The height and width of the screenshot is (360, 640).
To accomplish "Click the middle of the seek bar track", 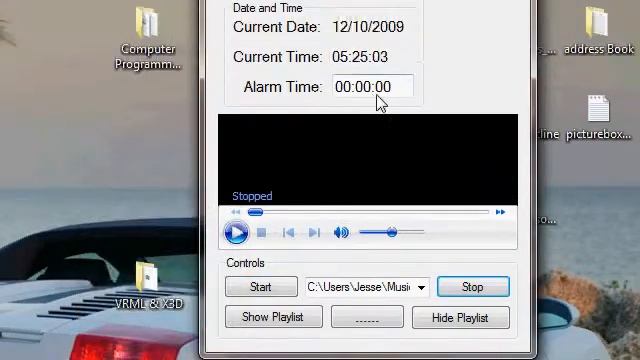I will coord(369,212).
